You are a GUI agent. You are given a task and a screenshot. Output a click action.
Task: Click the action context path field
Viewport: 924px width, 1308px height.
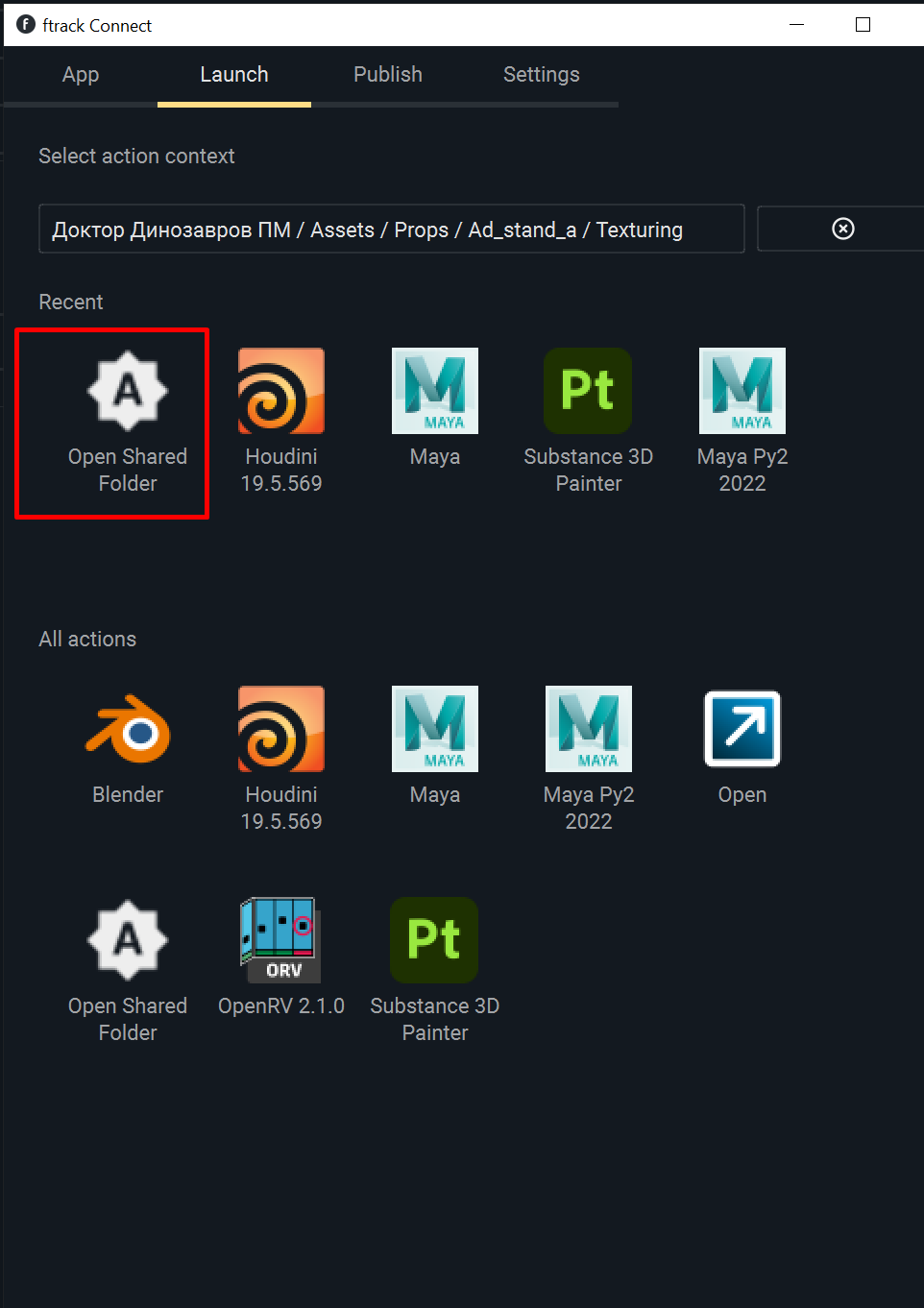392,229
